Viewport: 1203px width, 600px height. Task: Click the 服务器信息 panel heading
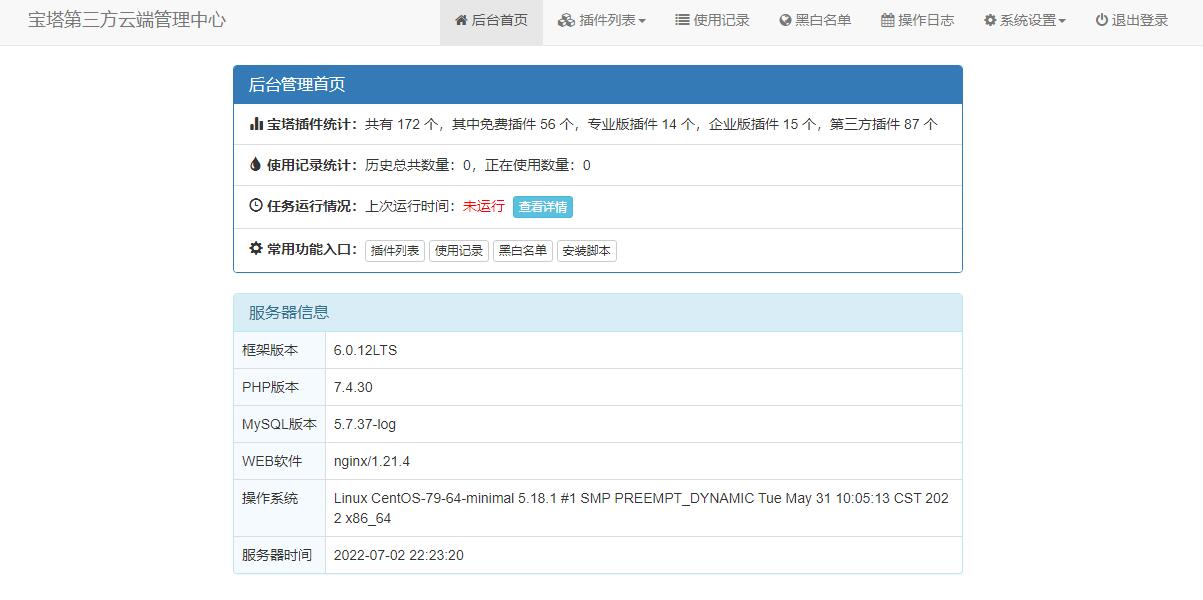(x=598, y=312)
